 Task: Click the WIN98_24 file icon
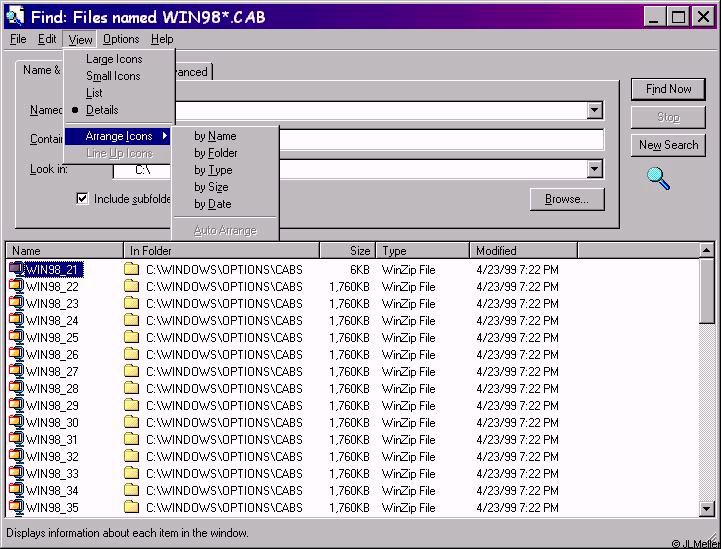click(17, 320)
